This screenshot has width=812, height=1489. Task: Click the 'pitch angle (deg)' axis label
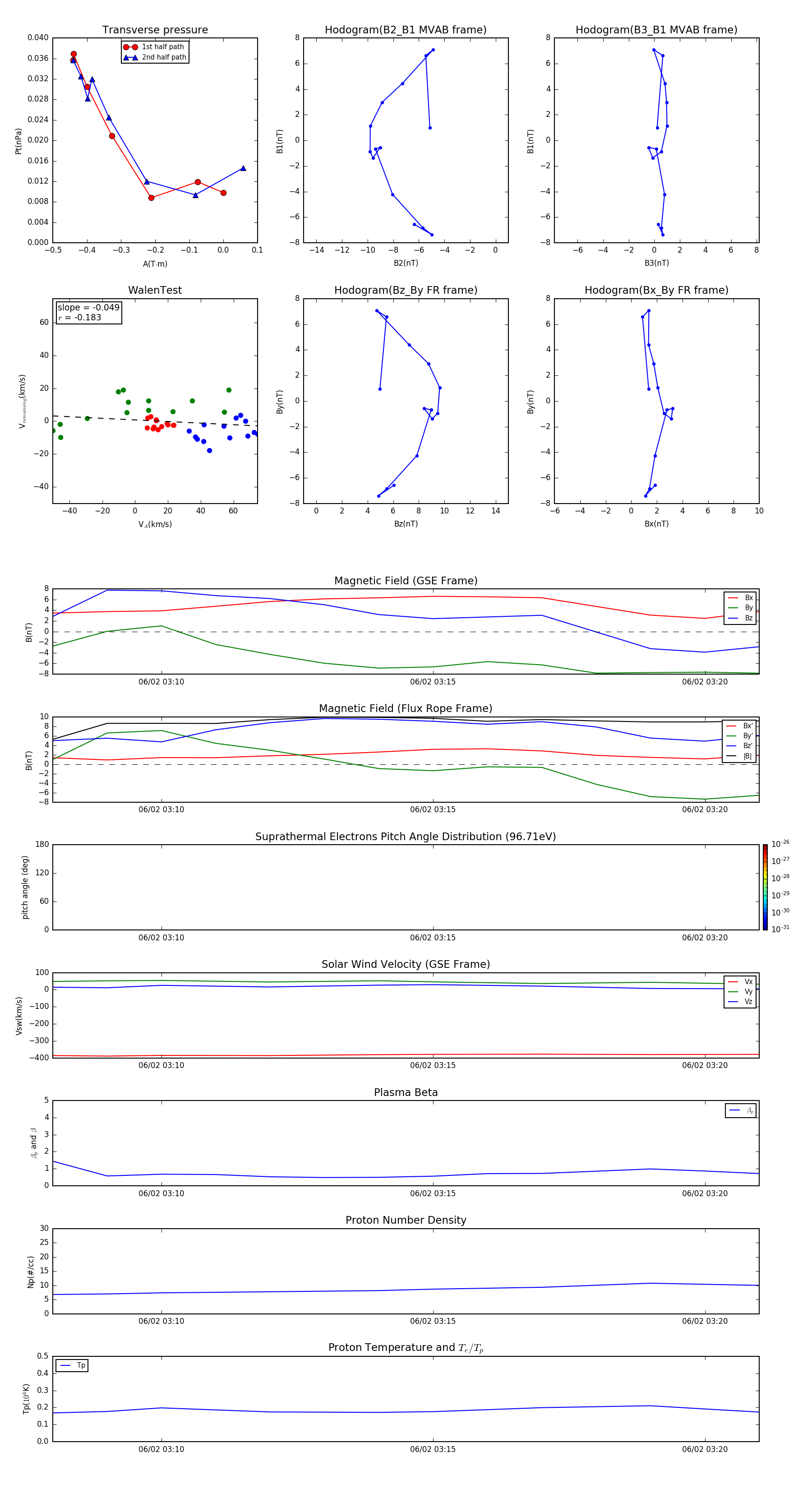coord(25,887)
